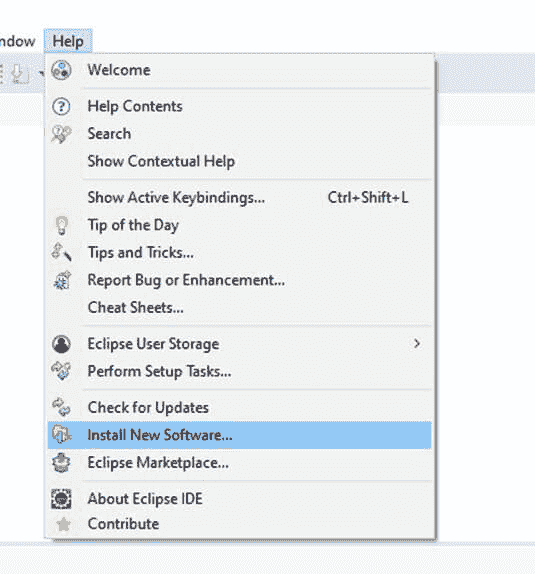The image size is (535, 574).
Task: Click the Eclipse Marketplace icon
Action: tap(61, 462)
